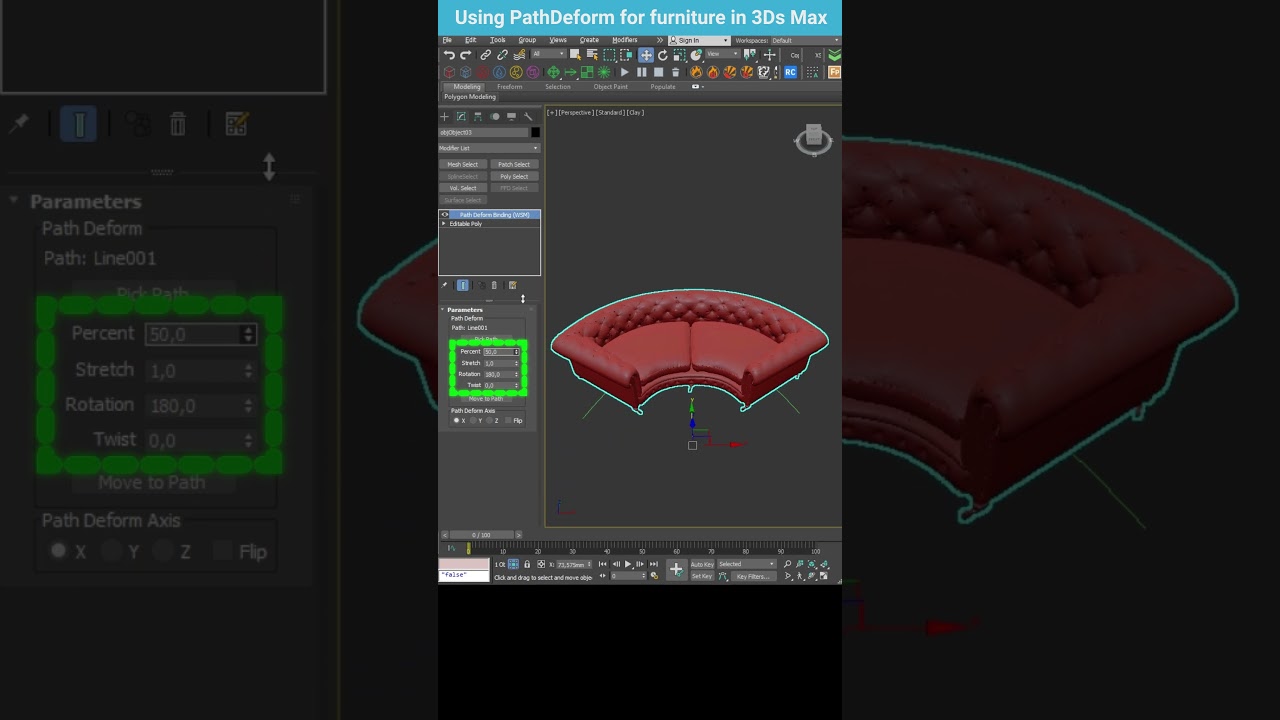1280x720 pixels.
Task: Switch to the Modify panel tab
Action: coord(461,117)
